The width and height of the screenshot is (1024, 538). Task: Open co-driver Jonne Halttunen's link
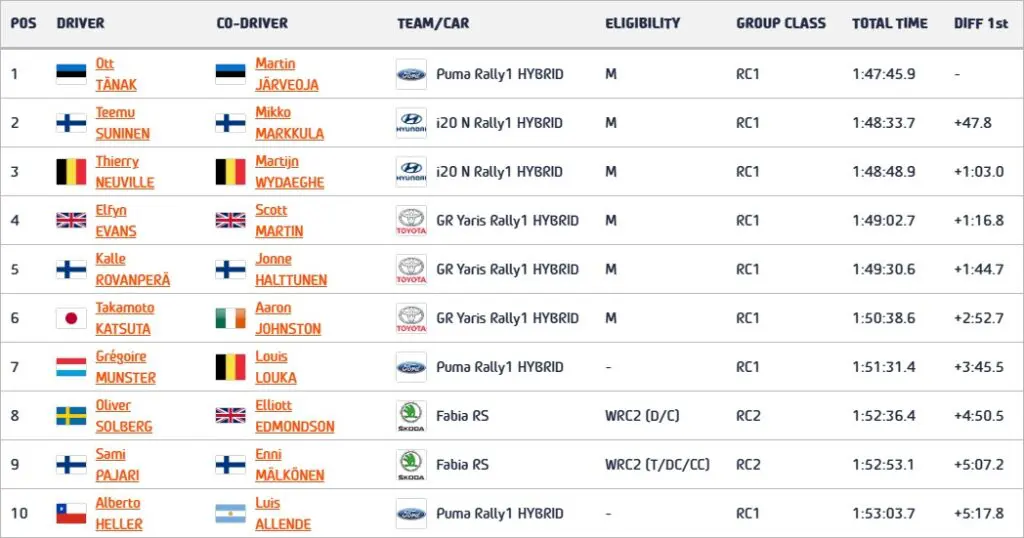[291, 270]
